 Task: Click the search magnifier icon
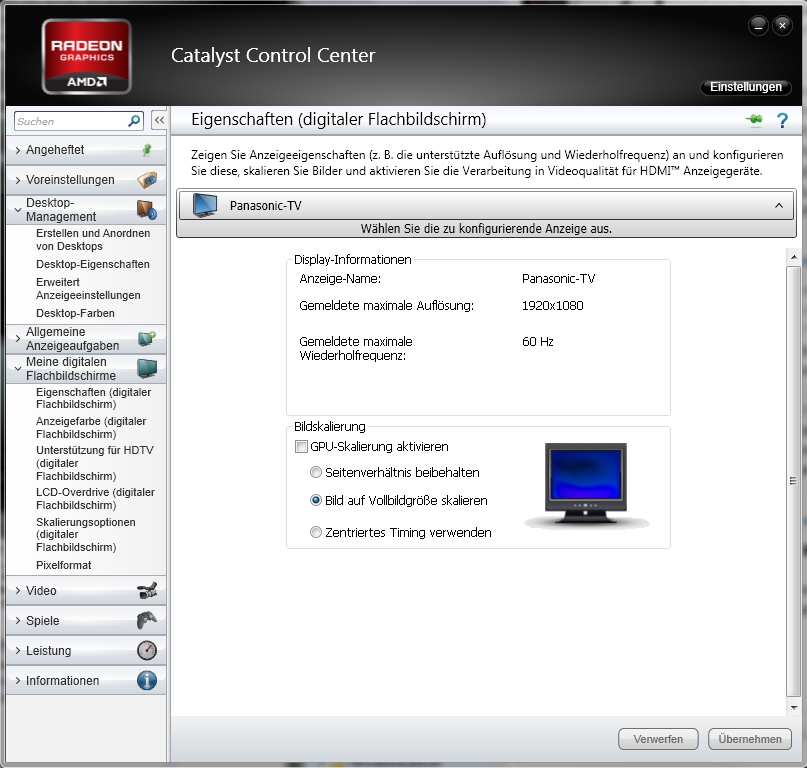click(x=134, y=121)
